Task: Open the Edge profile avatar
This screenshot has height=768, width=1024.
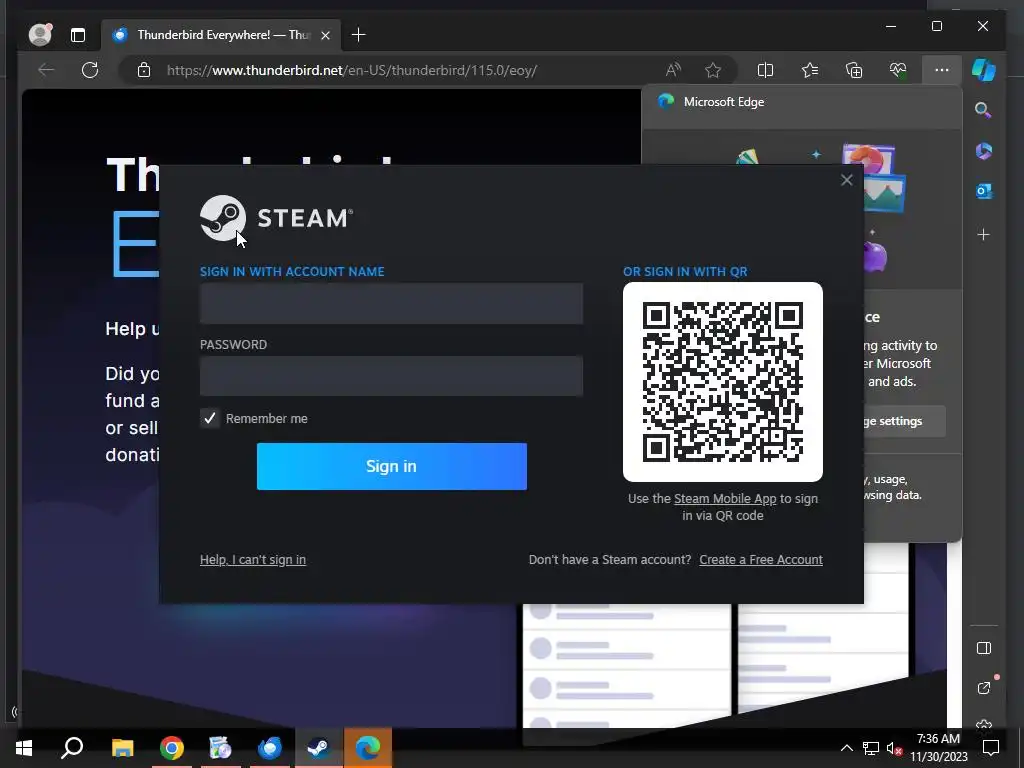Action: point(40,35)
